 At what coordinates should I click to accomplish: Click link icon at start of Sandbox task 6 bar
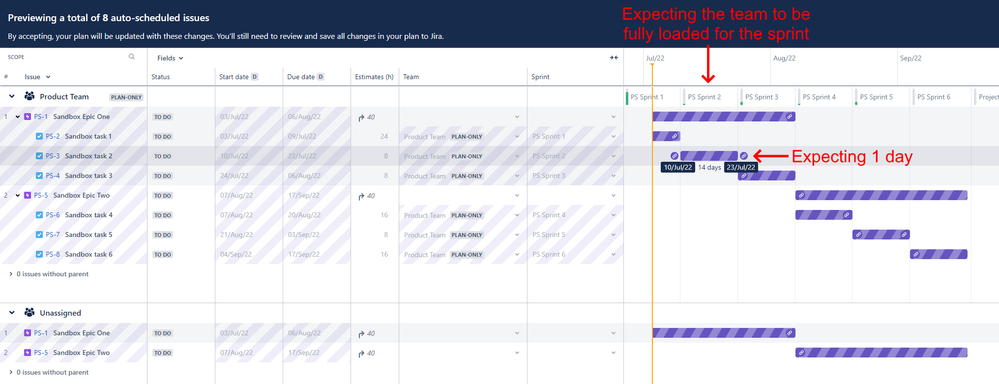[x=916, y=254]
